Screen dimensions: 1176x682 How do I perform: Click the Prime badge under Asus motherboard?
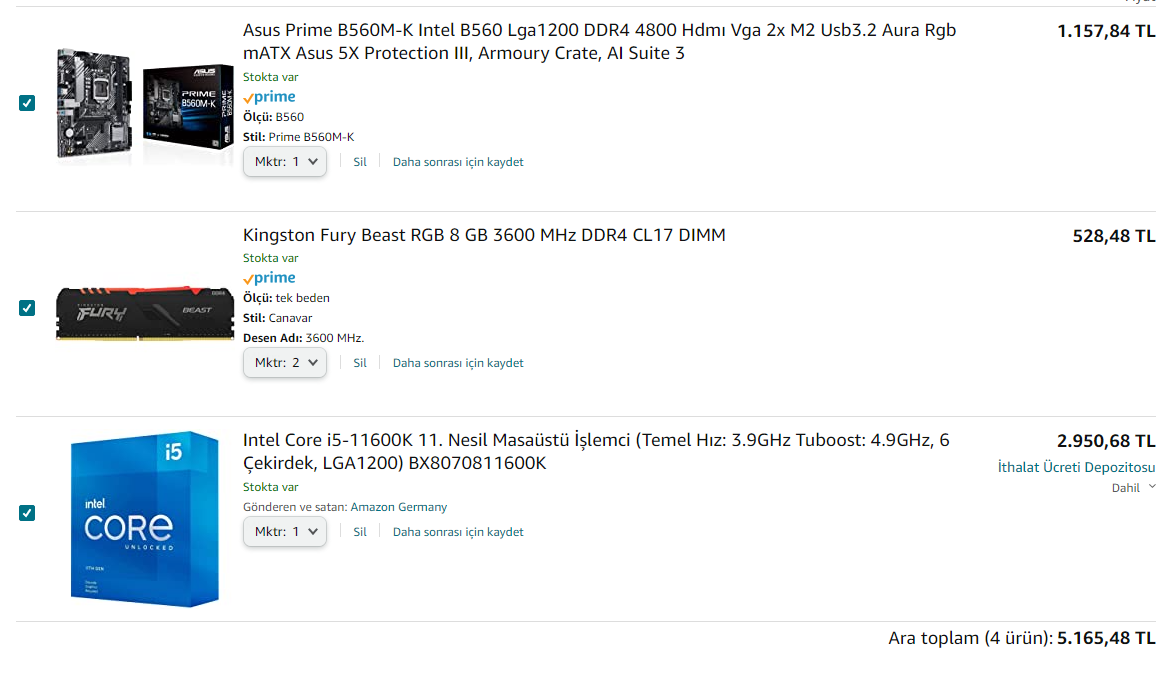pos(270,97)
